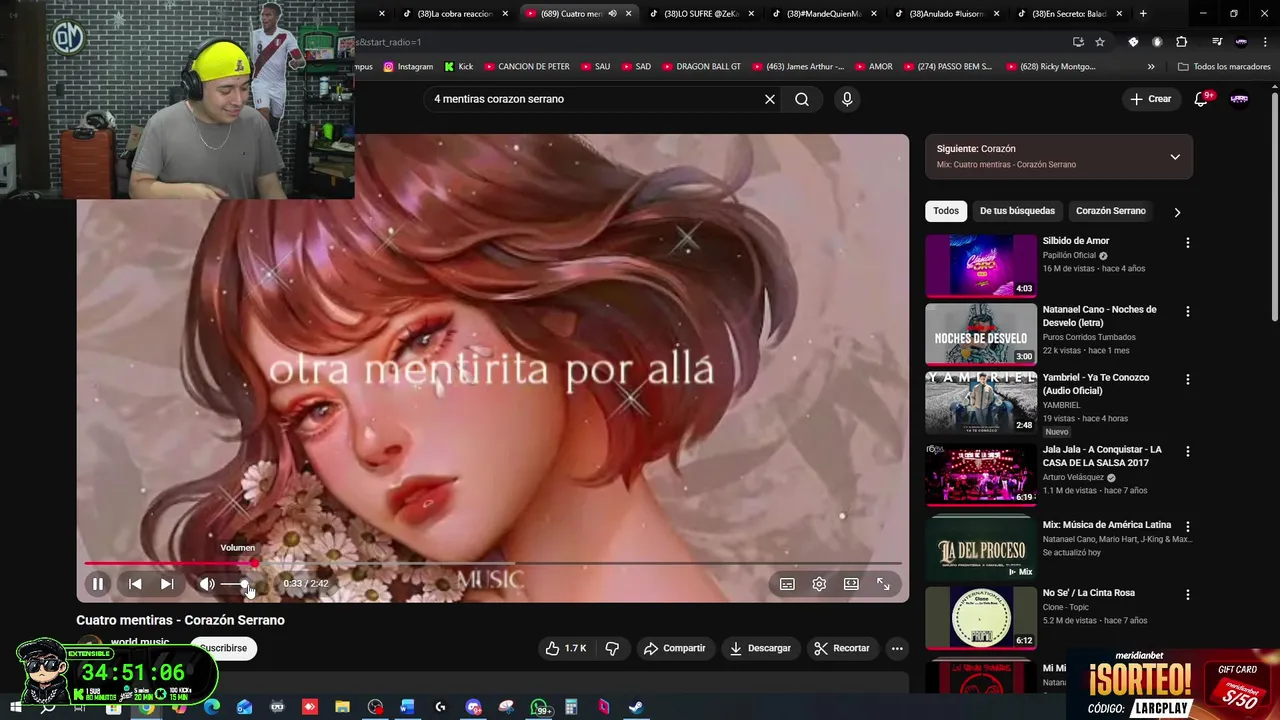Open more actions under the video

[x=897, y=648]
